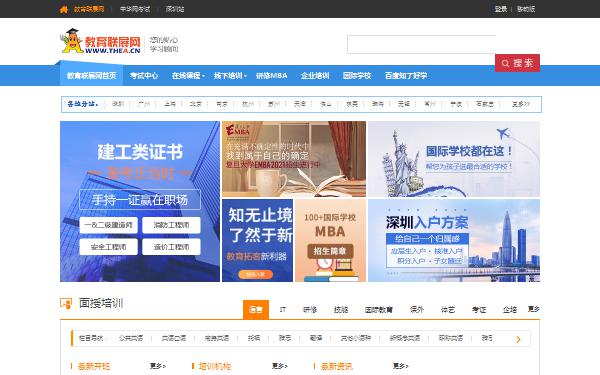Open 国际学校 in the nav bar
Screen dimensions: 600x375
tap(357, 76)
